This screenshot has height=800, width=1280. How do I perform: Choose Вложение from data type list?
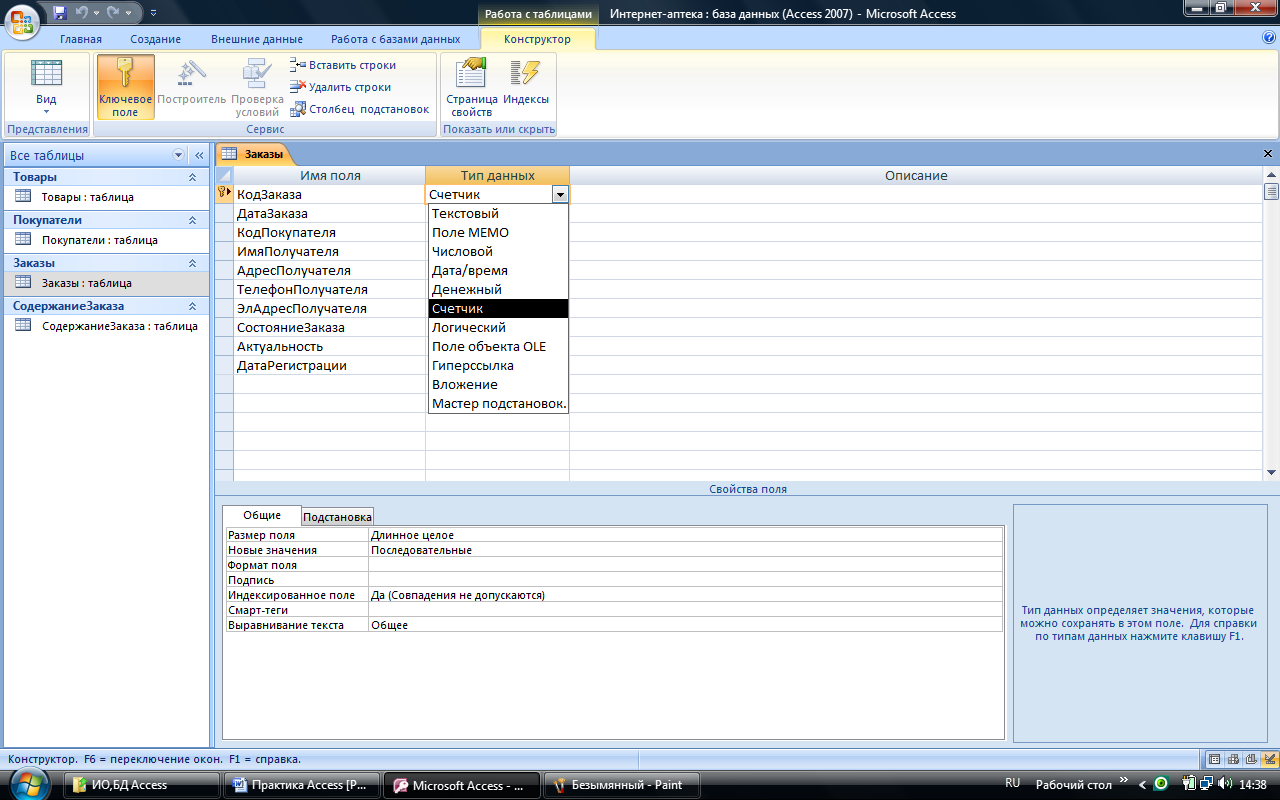(x=498, y=385)
